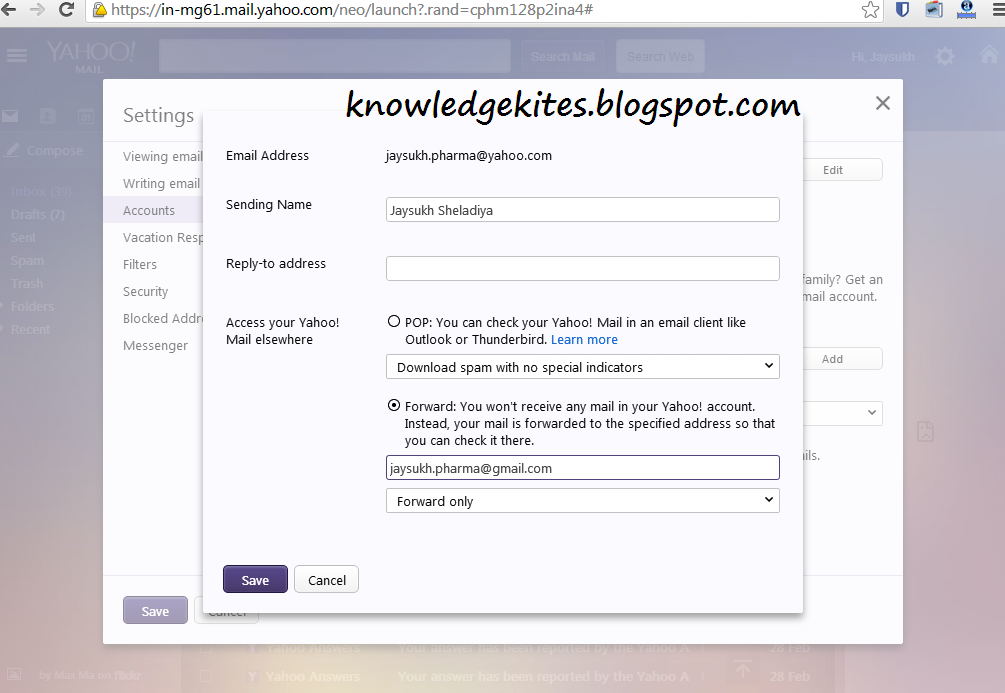Click the Learn more link
The width and height of the screenshot is (1005, 693).
[x=585, y=339]
